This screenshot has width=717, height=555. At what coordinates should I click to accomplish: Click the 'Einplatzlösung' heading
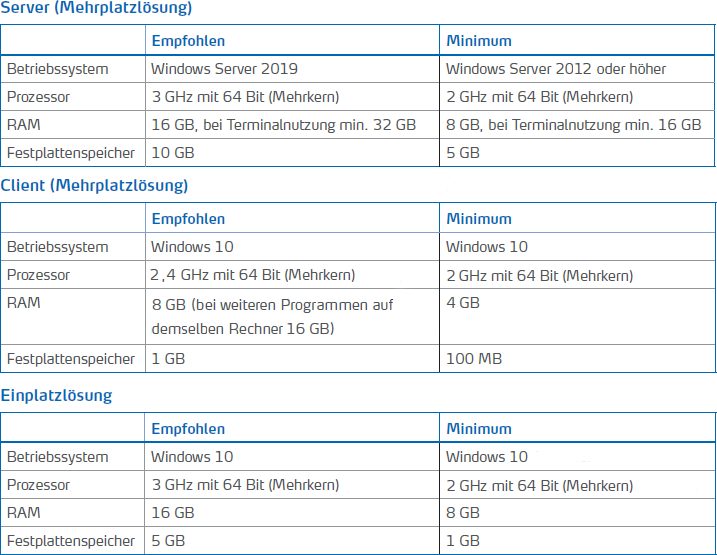tap(56, 395)
